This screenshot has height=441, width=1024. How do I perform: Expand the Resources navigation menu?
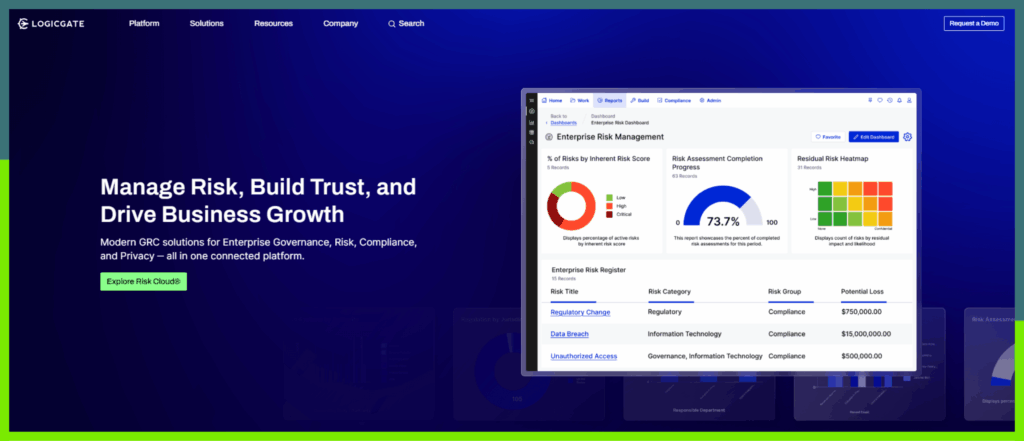pos(273,24)
